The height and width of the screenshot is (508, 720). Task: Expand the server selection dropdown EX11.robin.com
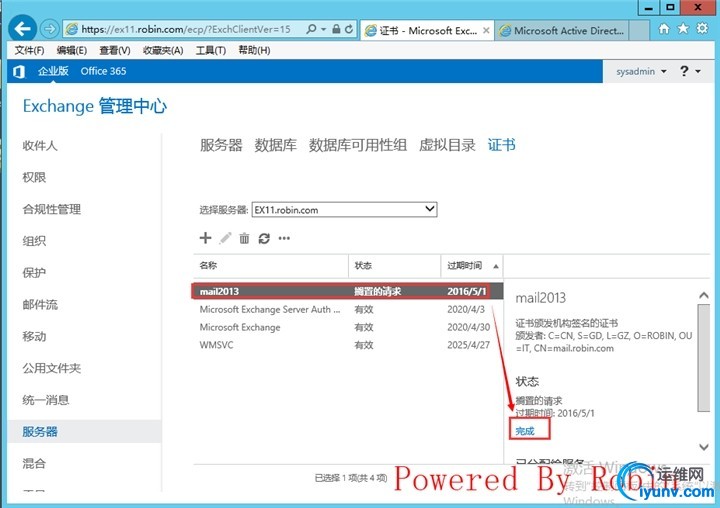(x=344, y=209)
